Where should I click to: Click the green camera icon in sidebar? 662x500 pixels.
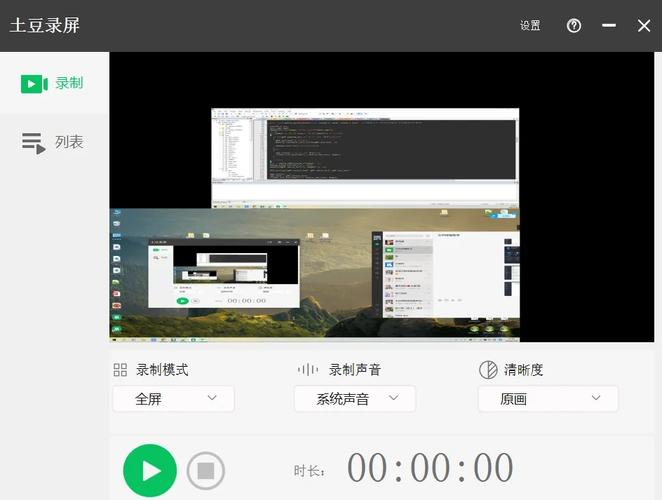[x=34, y=84]
